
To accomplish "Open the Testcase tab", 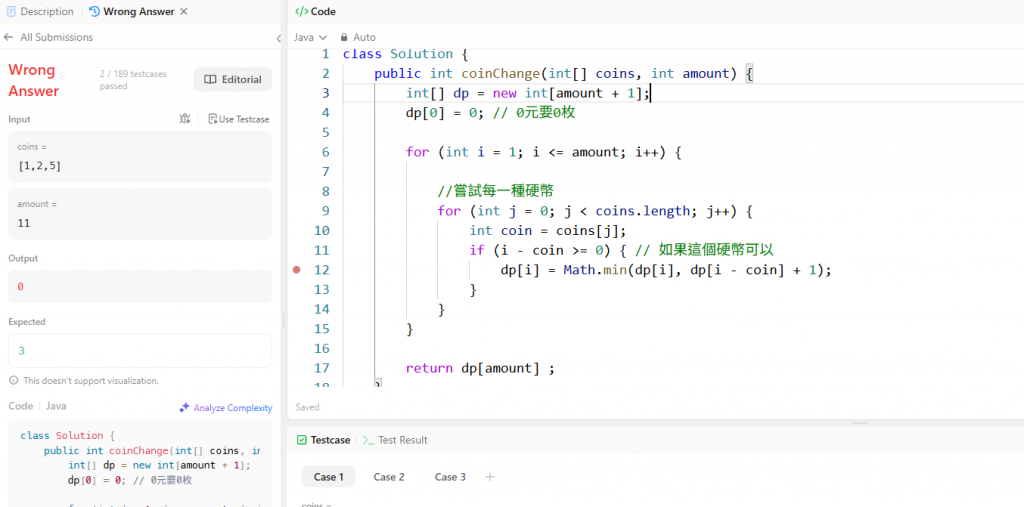I will point(323,440).
